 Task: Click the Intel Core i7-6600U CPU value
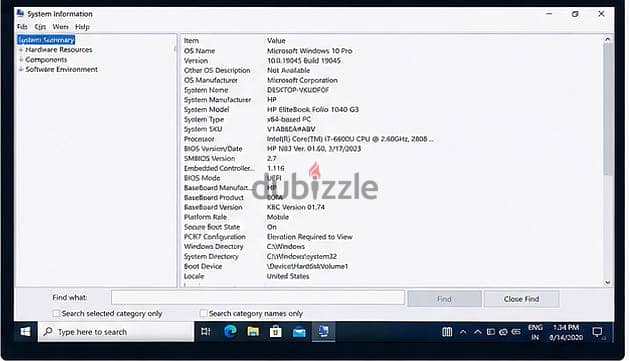pos(350,139)
